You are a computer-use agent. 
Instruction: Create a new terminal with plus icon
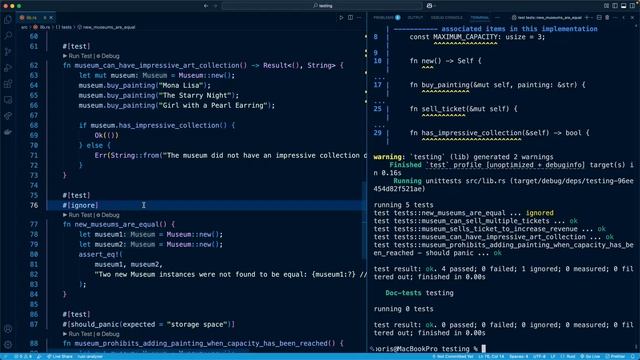pyautogui.click(x=587, y=18)
